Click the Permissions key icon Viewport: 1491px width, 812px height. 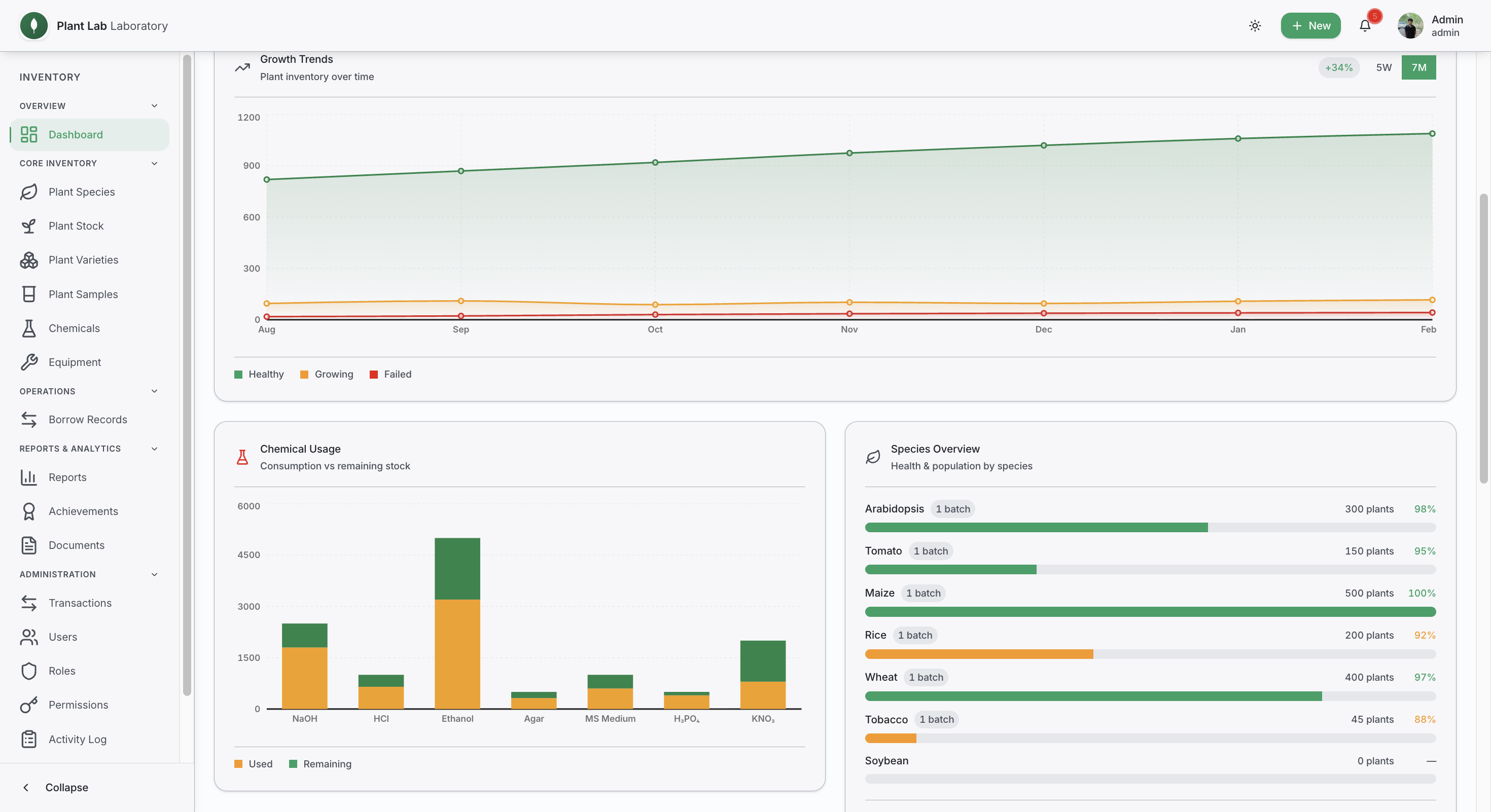(x=28, y=705)
